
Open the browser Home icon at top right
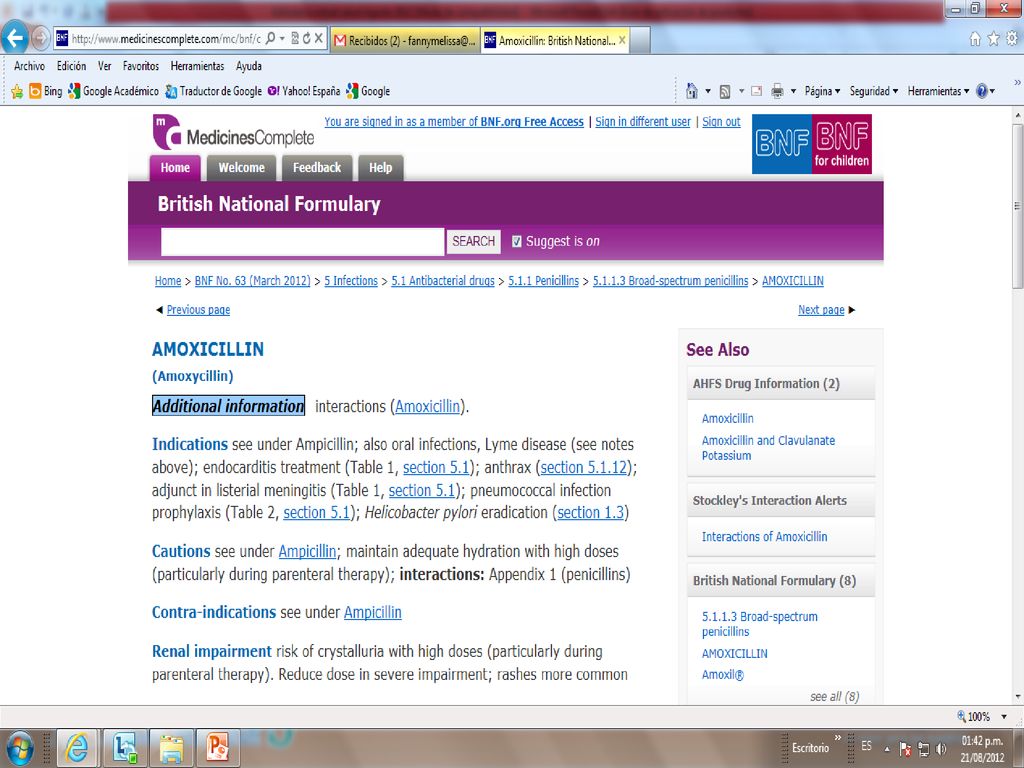pos(974,39)
